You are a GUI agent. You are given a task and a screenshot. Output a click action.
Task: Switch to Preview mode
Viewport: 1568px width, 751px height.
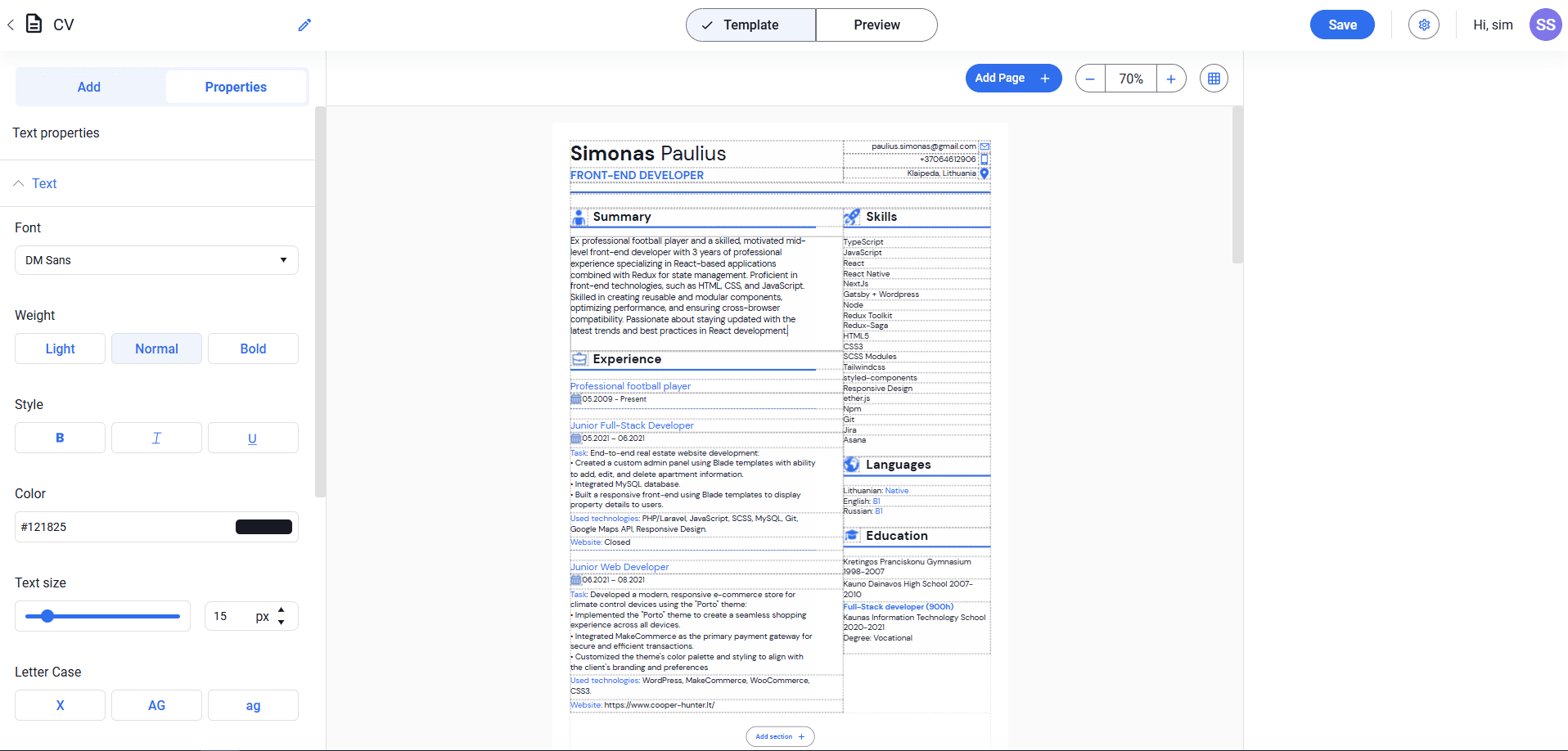(x=876, y=25)
